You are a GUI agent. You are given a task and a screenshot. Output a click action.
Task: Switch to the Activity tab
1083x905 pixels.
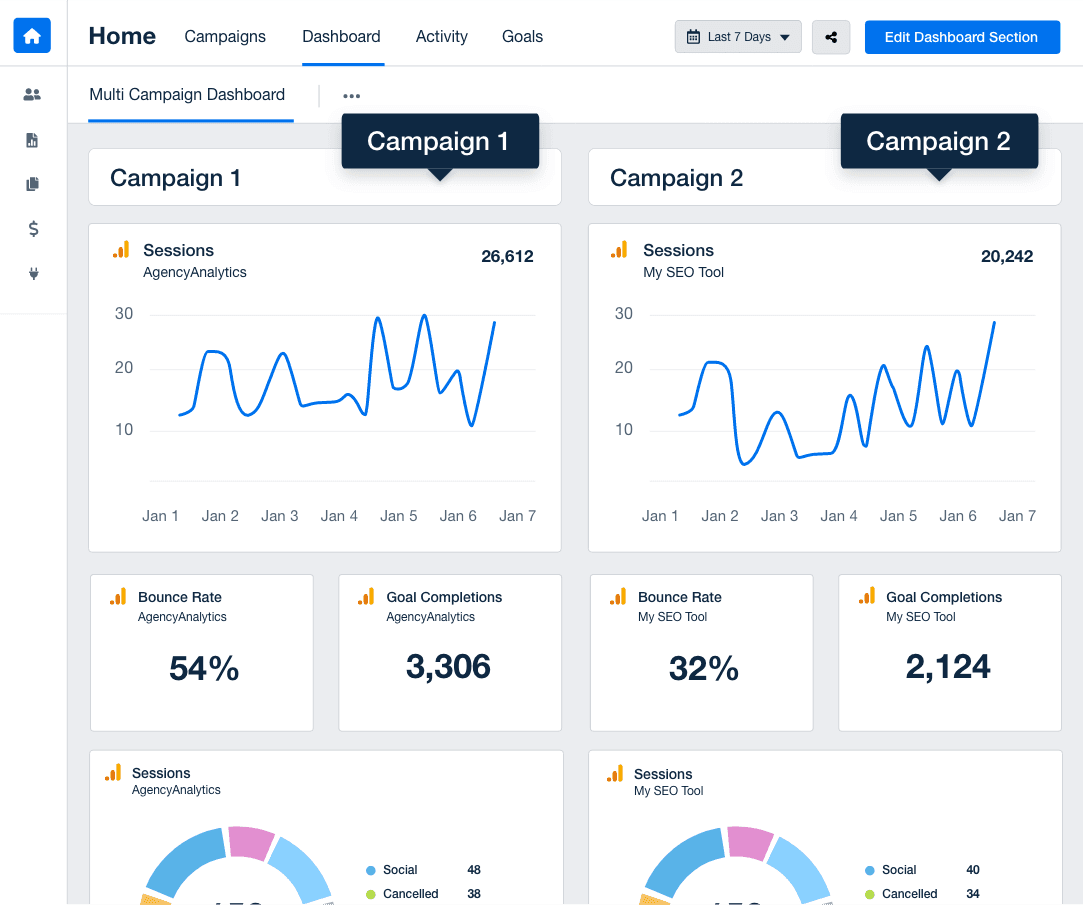click(441, 36)
